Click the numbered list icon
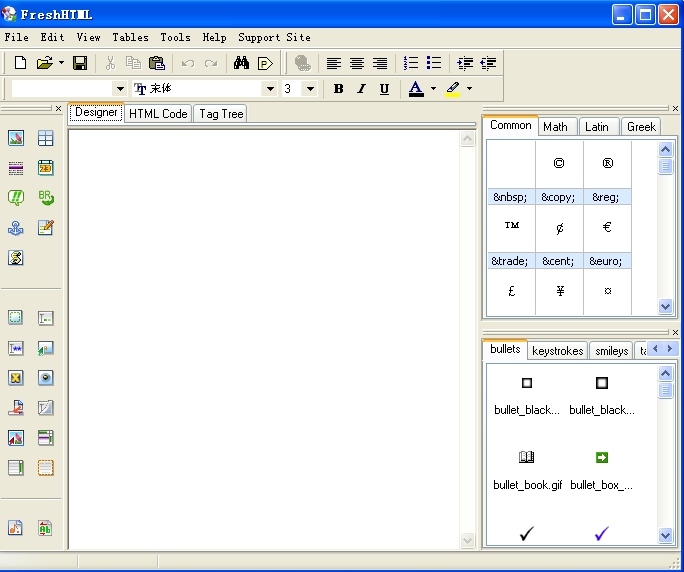The width and height of the screenshot is (684, 572). coord(411,63)
